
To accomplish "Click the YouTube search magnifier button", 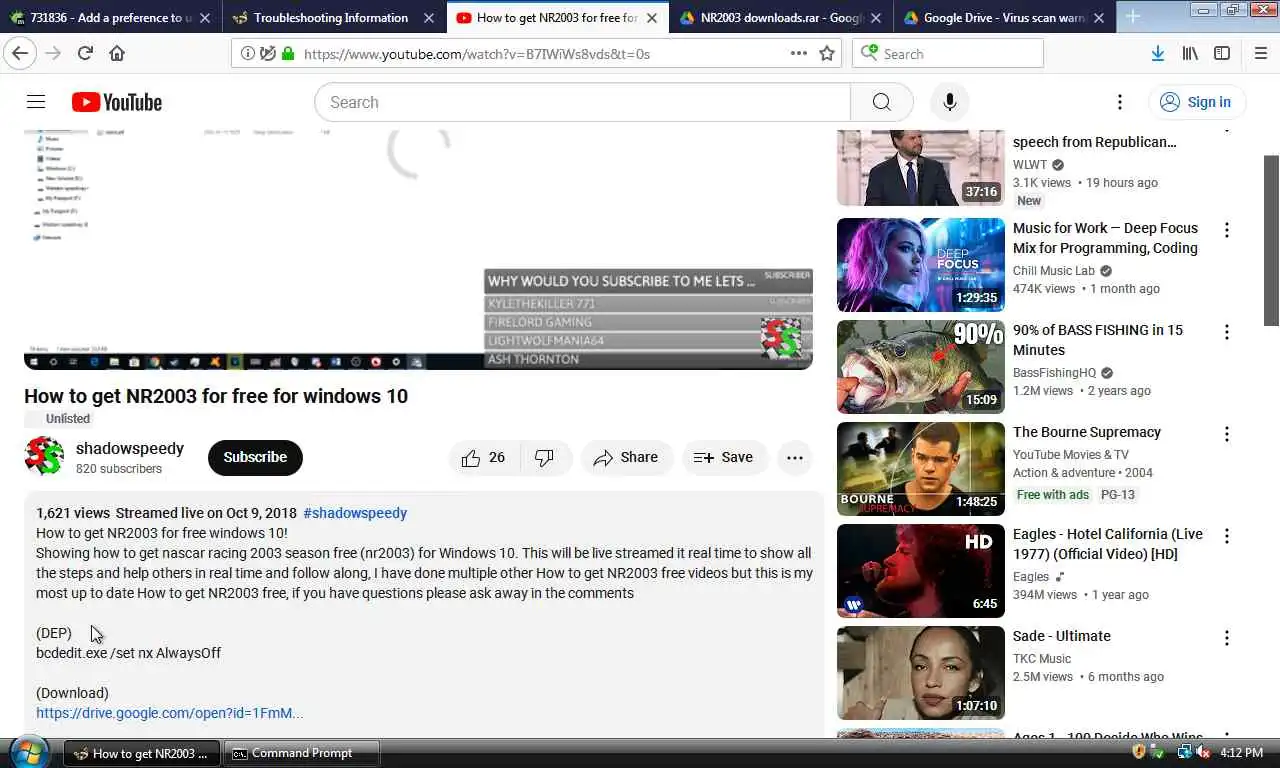I will (881, 102).
